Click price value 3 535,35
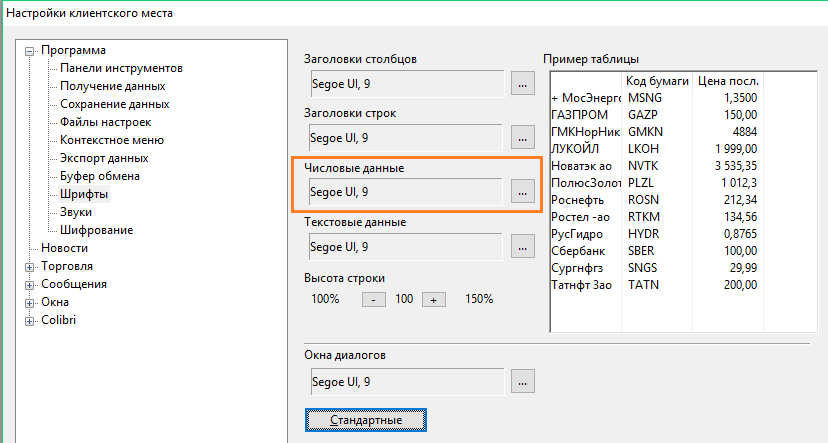 click(736, 166)
